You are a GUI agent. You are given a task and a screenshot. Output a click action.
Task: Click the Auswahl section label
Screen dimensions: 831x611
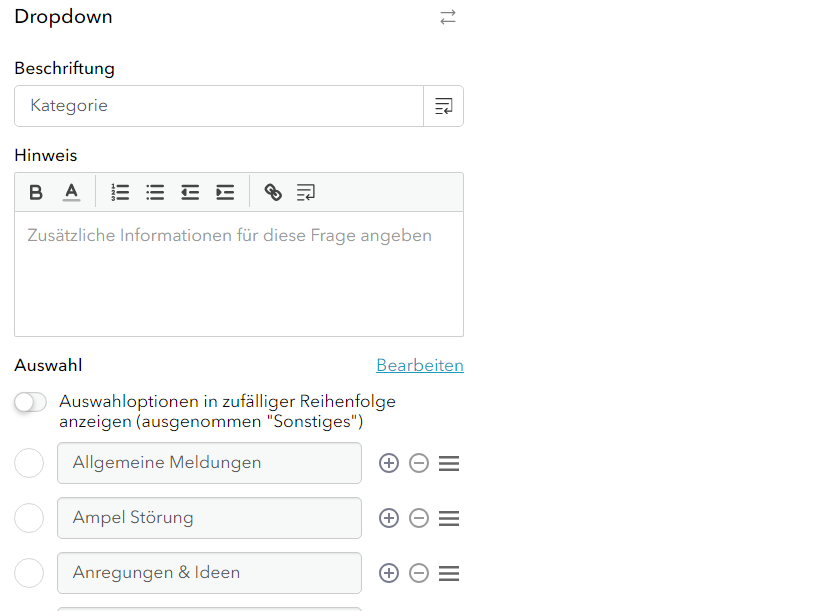(x=48, y=365)
